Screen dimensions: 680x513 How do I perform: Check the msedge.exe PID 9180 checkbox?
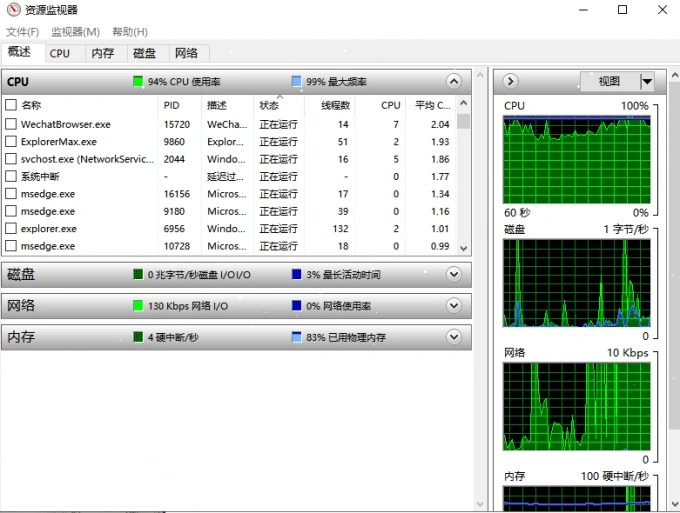[11, 211]
